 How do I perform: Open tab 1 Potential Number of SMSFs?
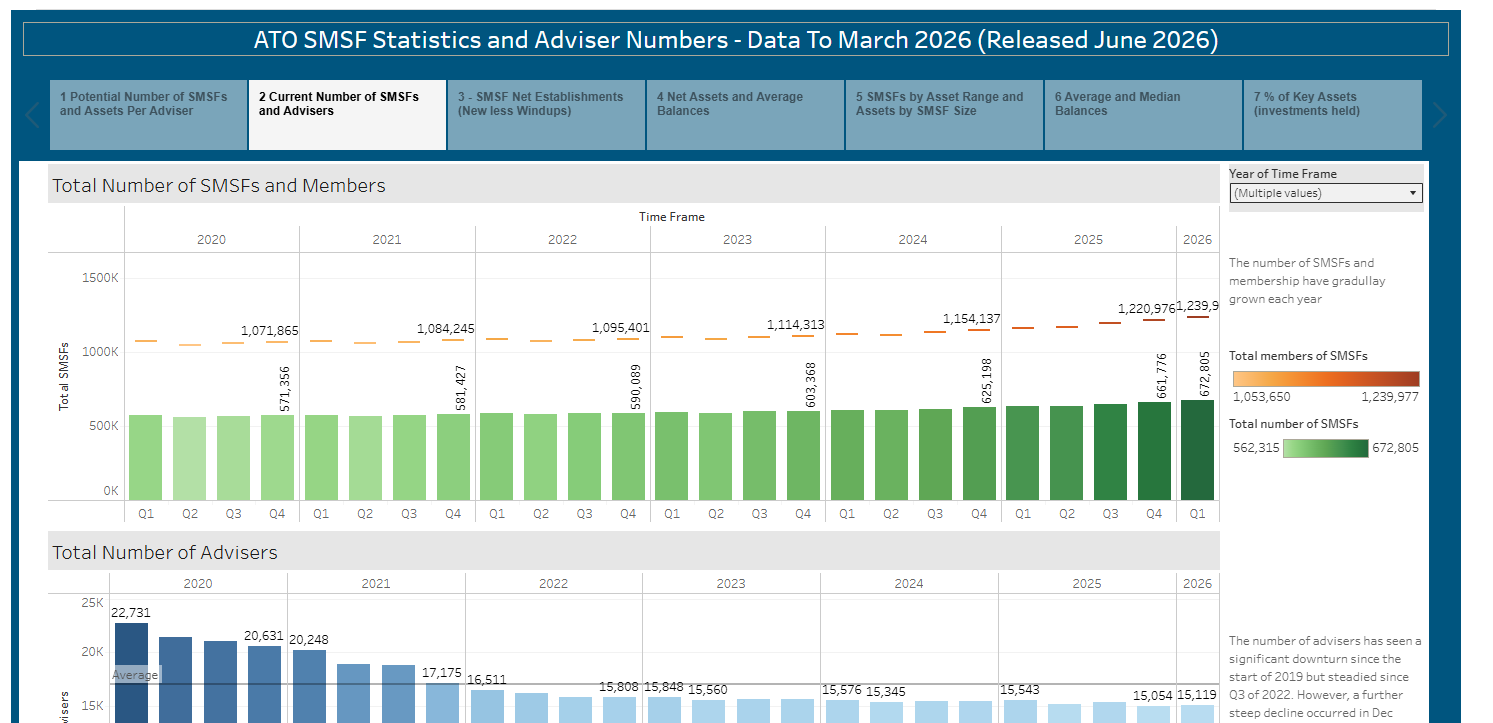point(149,115)
